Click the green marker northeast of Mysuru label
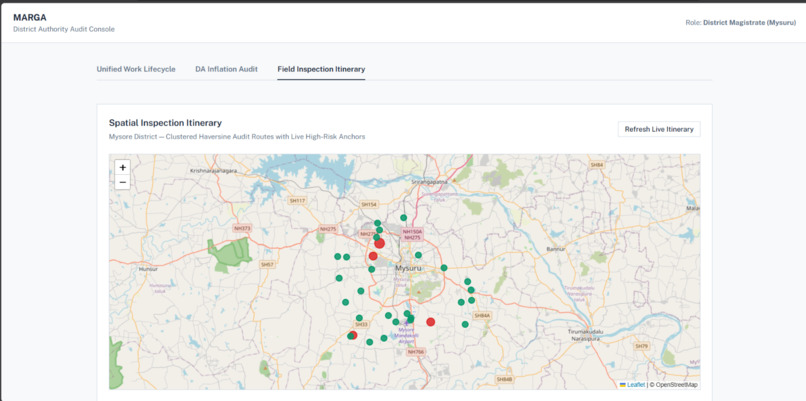Screen dimensions: 806x401 click(418, 255)
